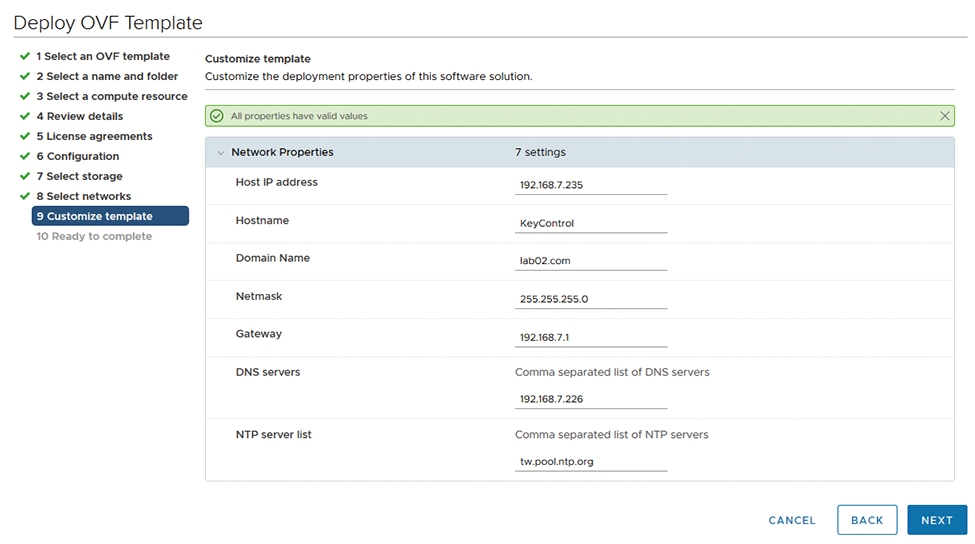Go to step 2 Select a name and folder
The image size is (975, 544).
tap(107, 76)
